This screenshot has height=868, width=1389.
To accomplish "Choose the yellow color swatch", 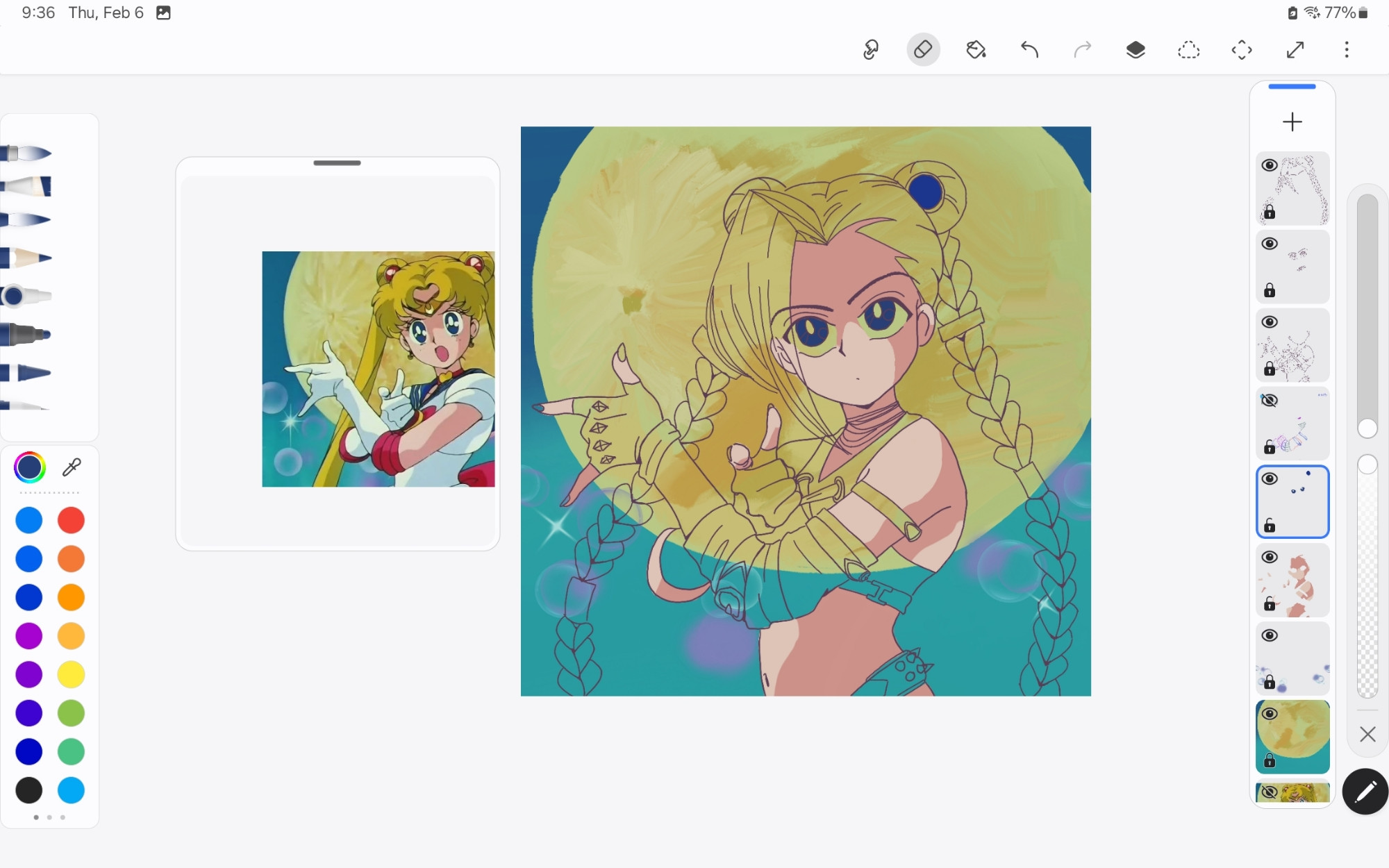I will pyautogui.click(x=71, y=675).
